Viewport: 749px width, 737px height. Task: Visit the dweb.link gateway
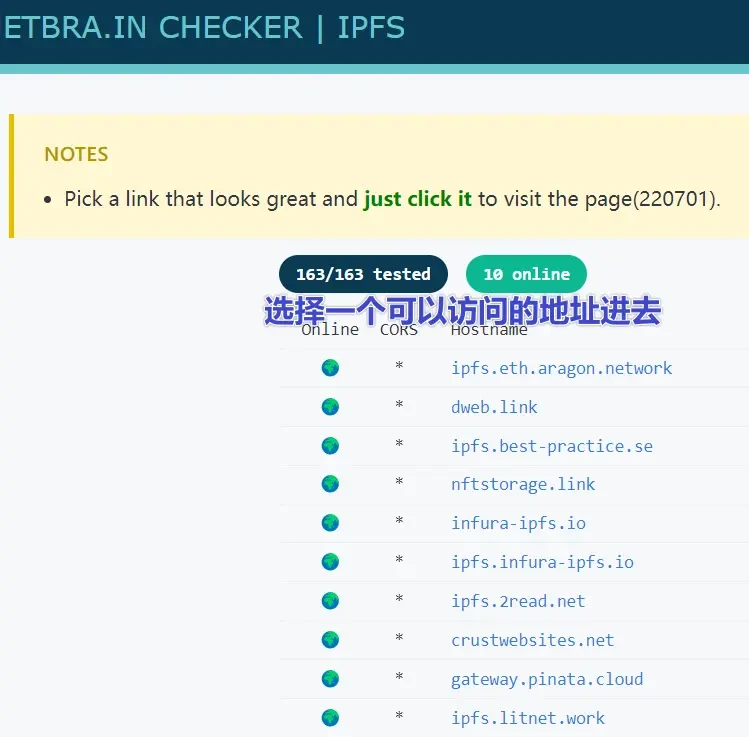[494, 407]
